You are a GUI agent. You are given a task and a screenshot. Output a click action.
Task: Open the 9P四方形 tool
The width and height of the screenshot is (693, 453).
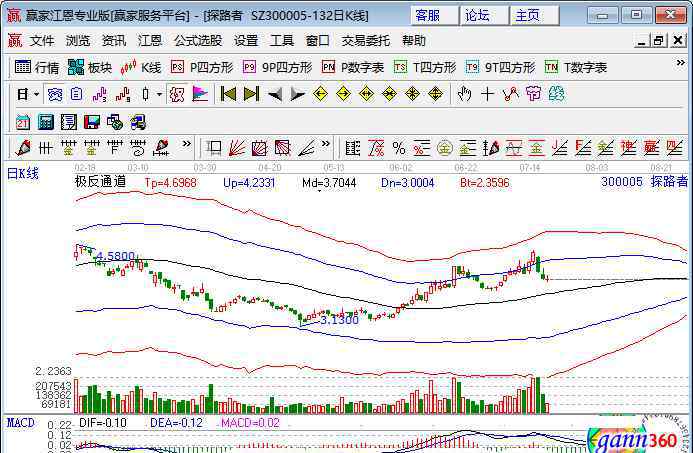(277, 68)
